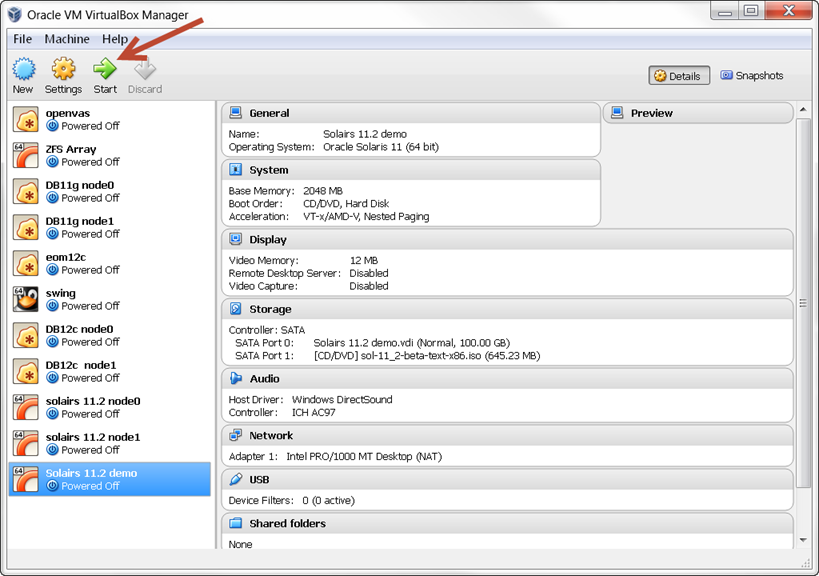Click the 2048 MB base memory value
Image resolution: width=819 pixels, height=576 pixels.
pos(323,191)
